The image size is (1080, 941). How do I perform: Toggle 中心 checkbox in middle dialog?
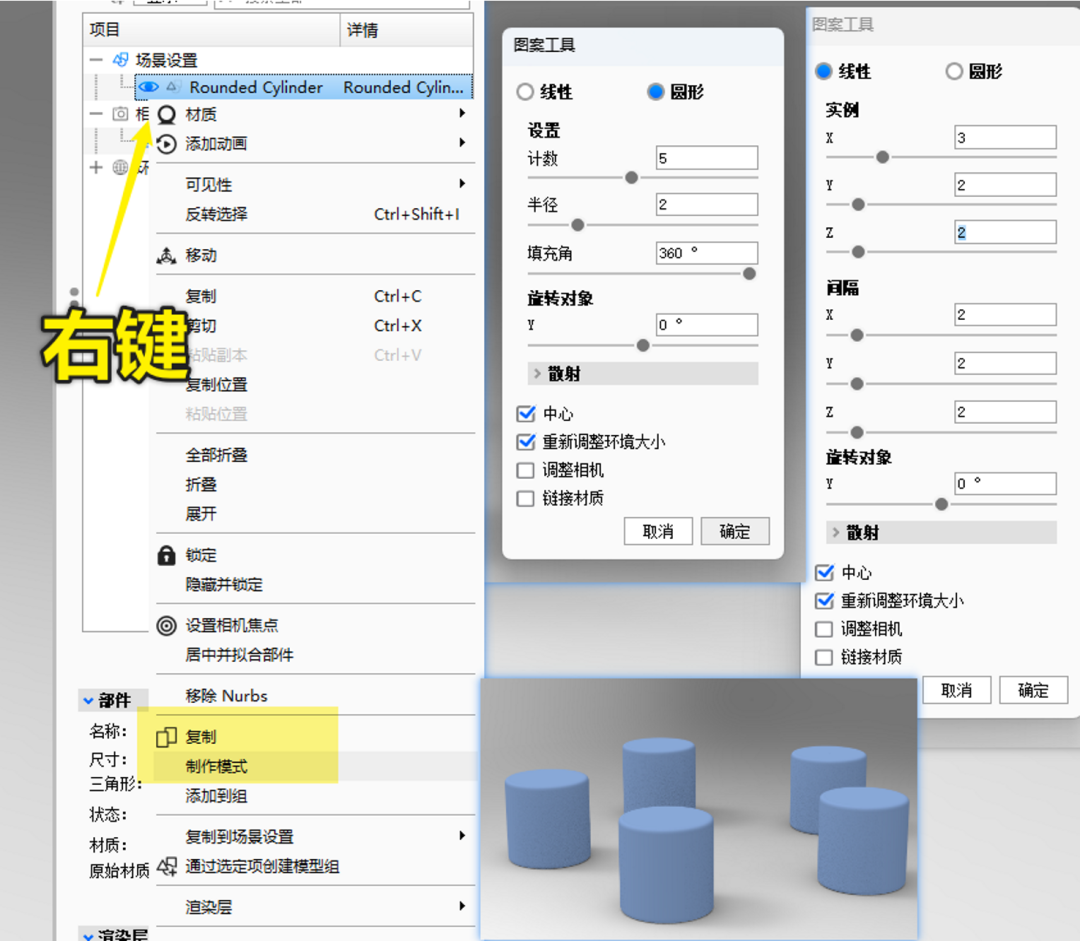tap(526, 413)
